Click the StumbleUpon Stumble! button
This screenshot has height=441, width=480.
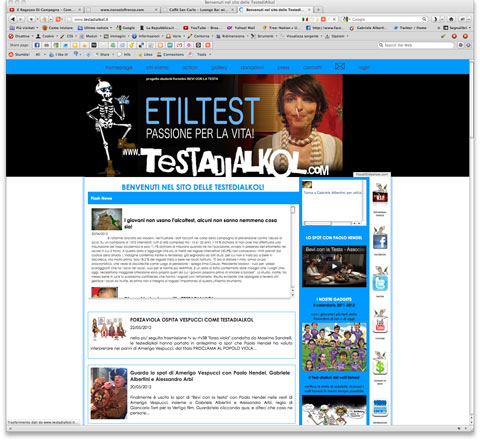19,54
